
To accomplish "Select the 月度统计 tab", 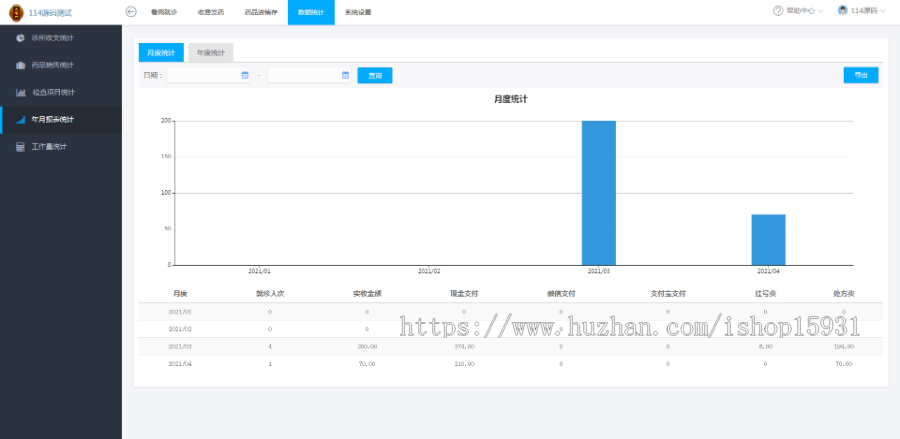I will (161, 53).
